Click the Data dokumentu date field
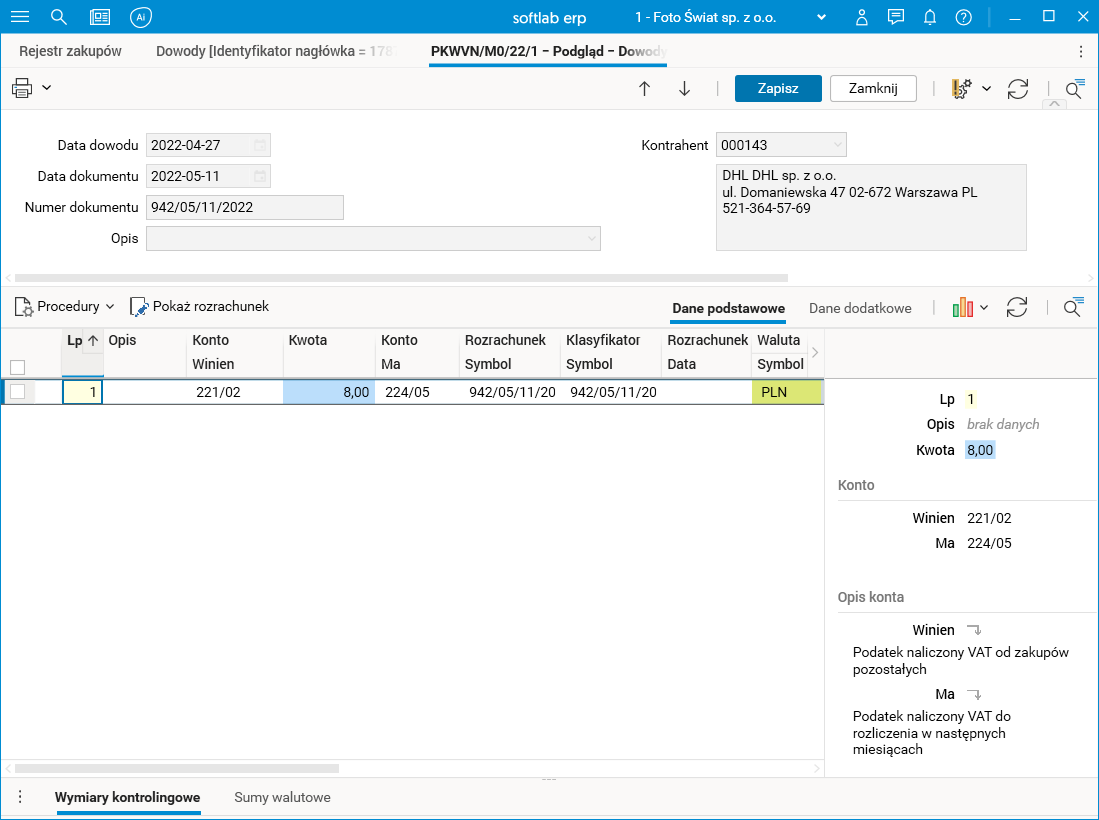Screen dimensions: 1099x820 pyautogui.click(x=208, y=176)
